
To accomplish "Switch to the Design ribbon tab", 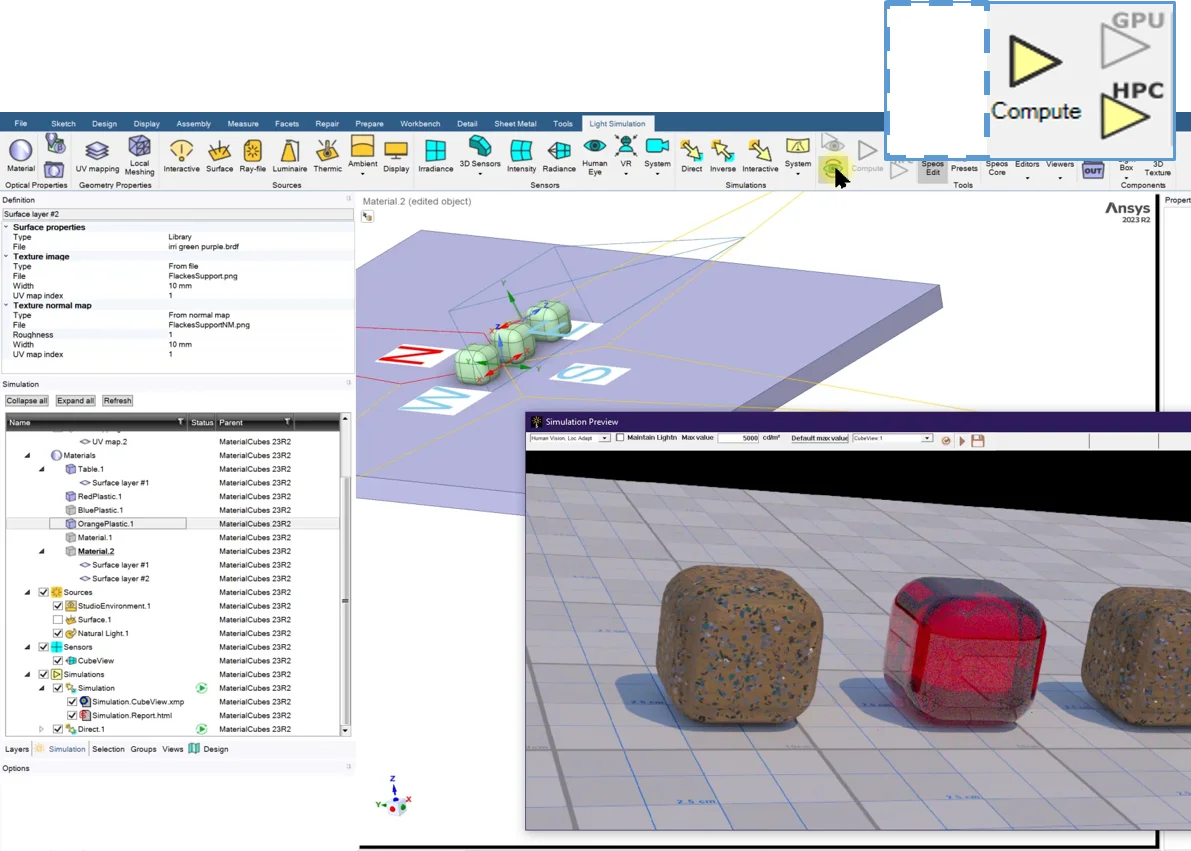I will (104, 123).
